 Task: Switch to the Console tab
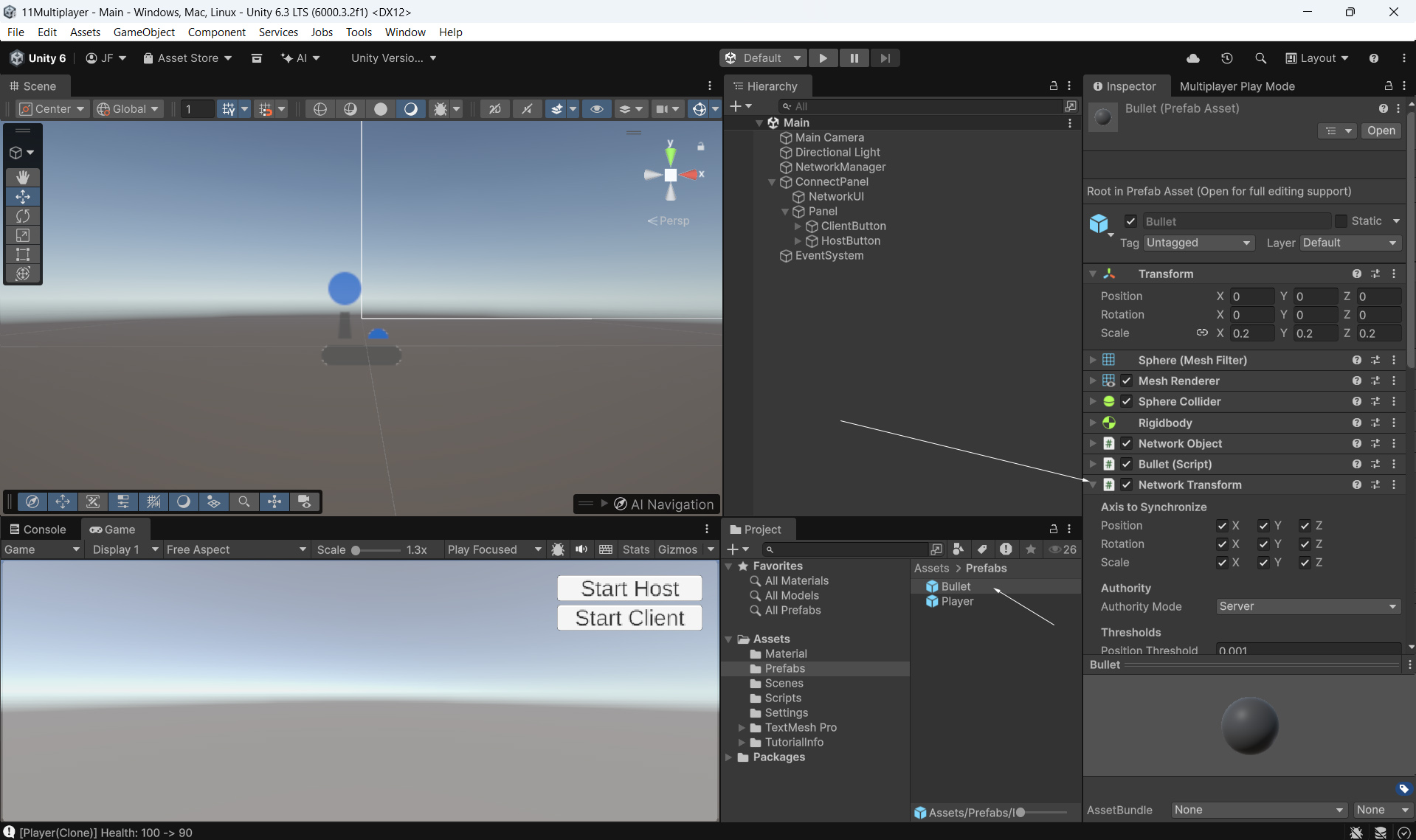tap(38, 530)
